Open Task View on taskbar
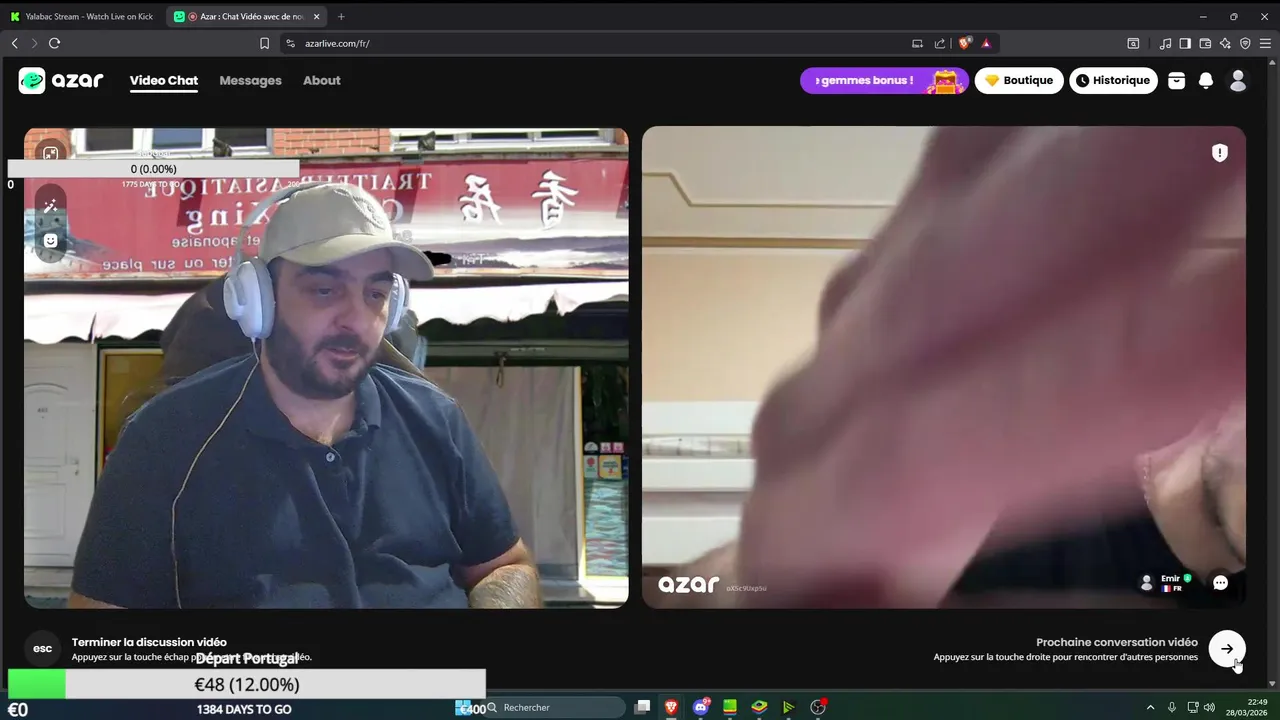 pyautogui.click(x=642, y=707)
